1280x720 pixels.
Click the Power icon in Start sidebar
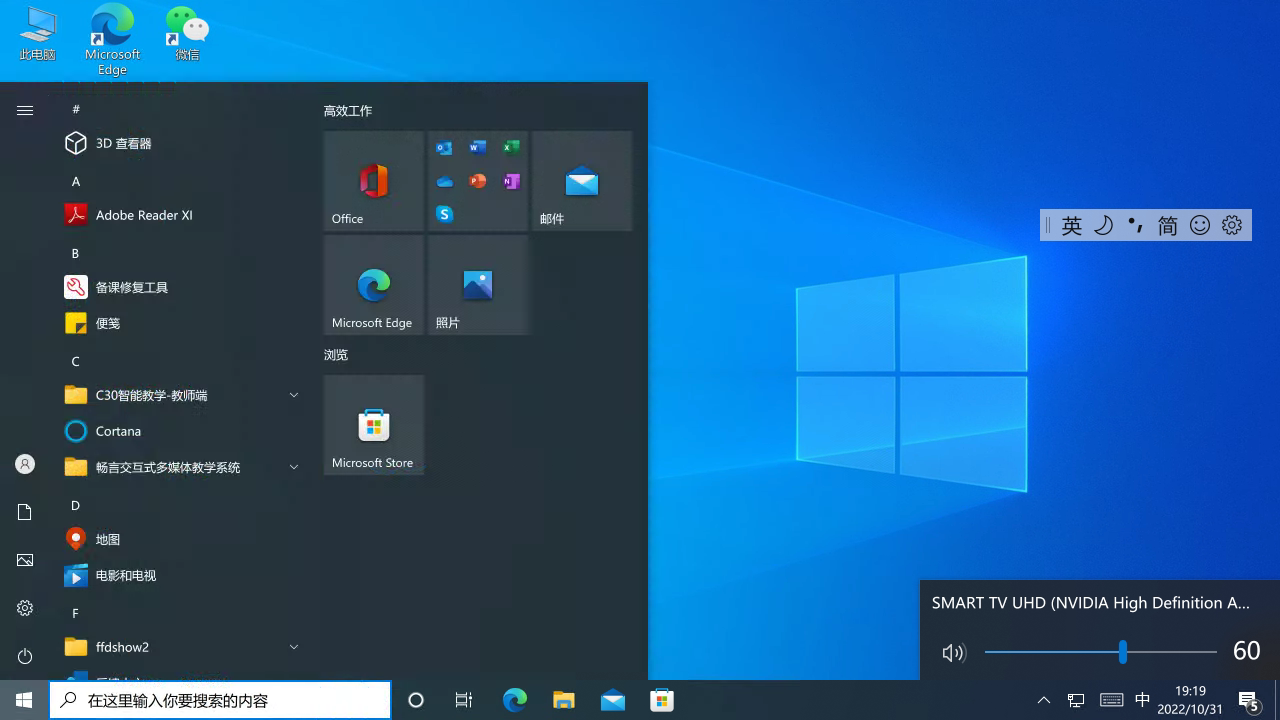click(x=25, y=656)
